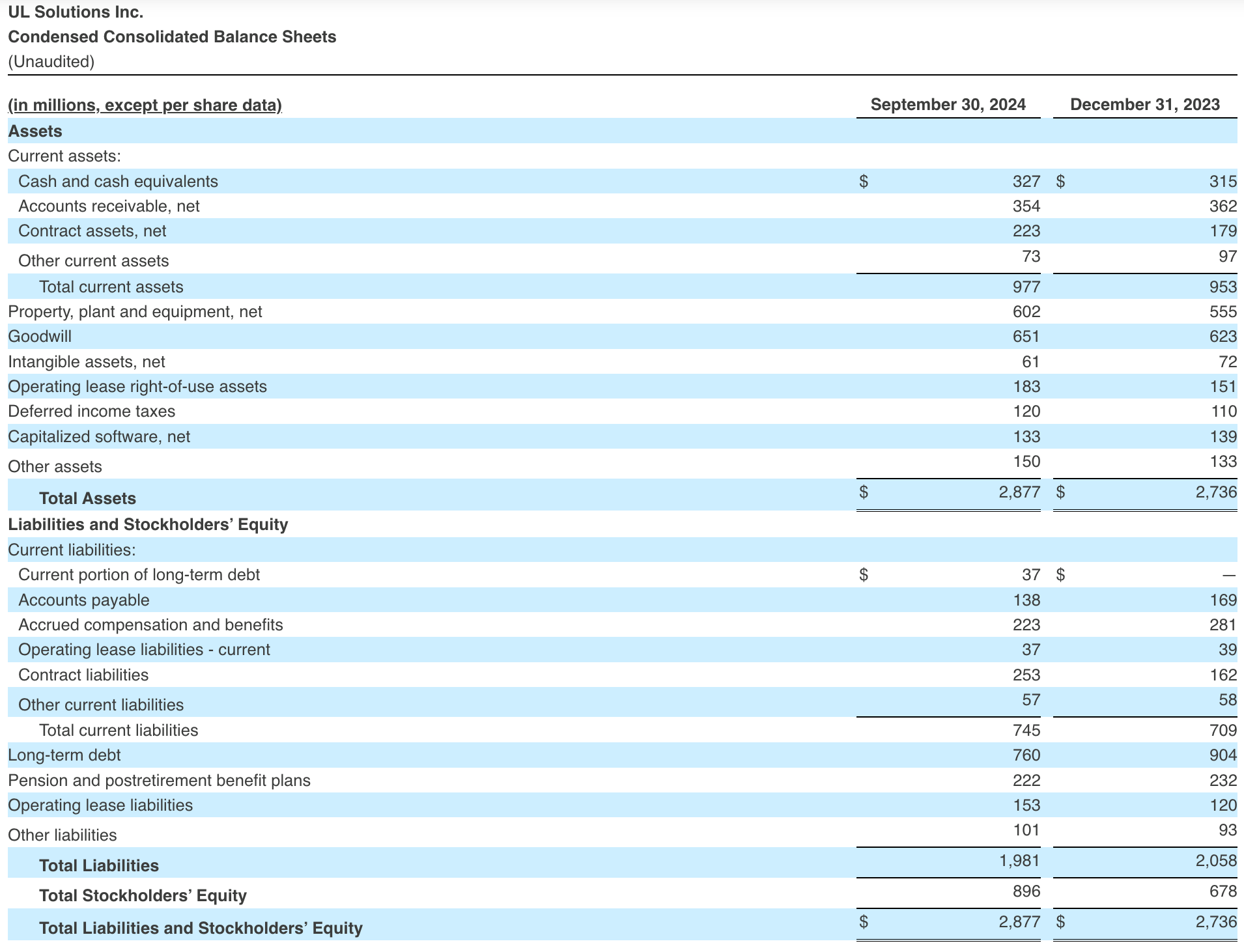Image resolution: width=1244 pixels, height=952 pixels.
Task: Click 'Intangible assets, net' row label
Action: click(86, 361)
